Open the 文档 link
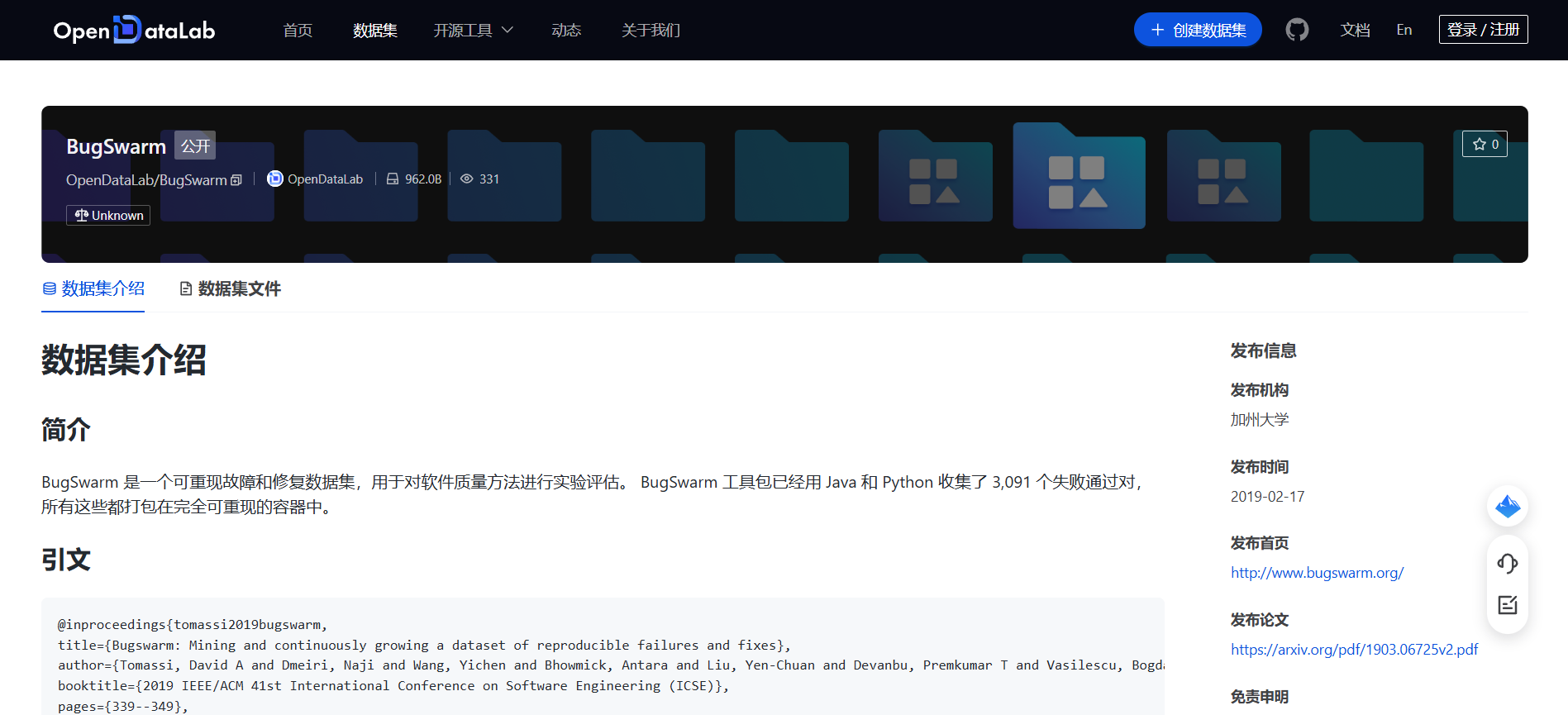This screenshot has height=715, width=1568. point(1356,30)
